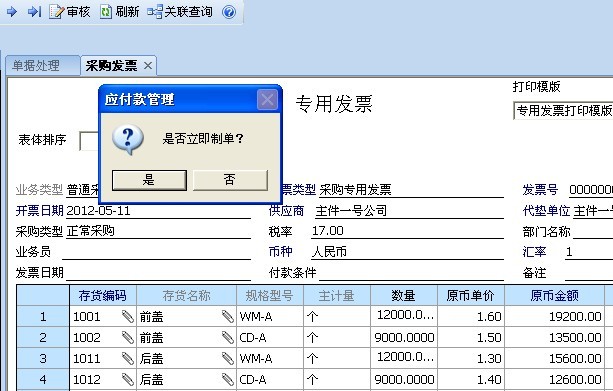Open the blue help question-mark icon
Screen dimensions: 613x391
[x=229, y=12]
